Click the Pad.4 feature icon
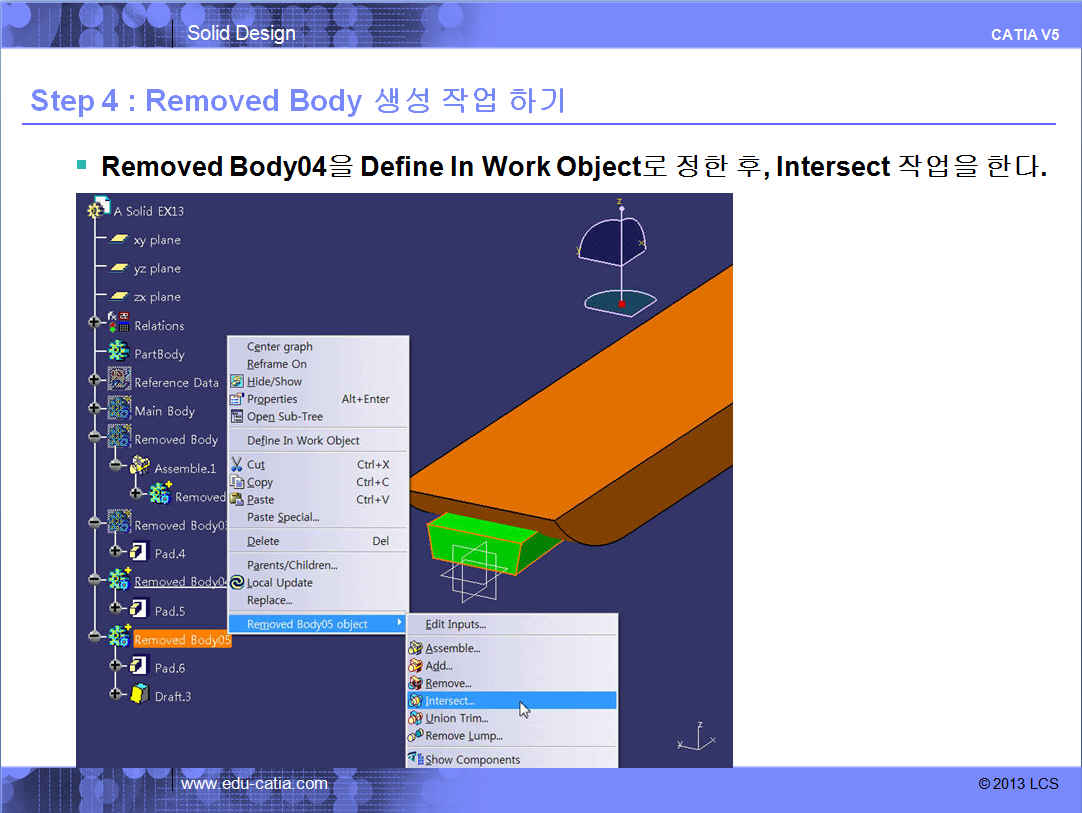 click(138, 551)
